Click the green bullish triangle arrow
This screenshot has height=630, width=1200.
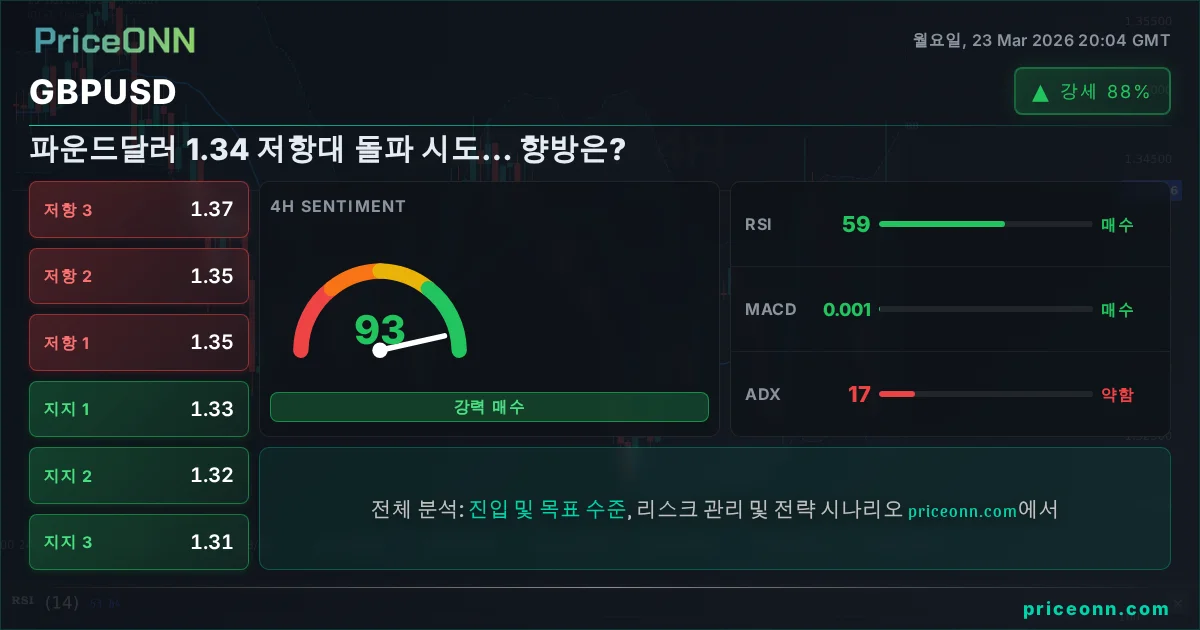1040,93
